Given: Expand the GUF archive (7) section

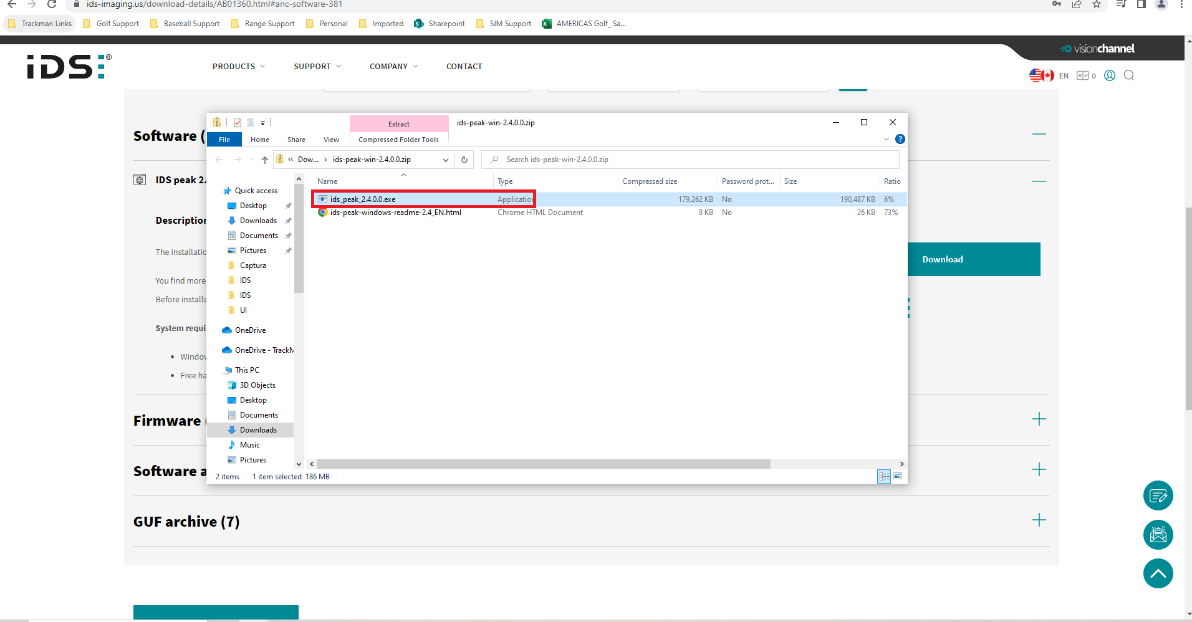Looking at the screenshot, I should tap(1038, 520).
